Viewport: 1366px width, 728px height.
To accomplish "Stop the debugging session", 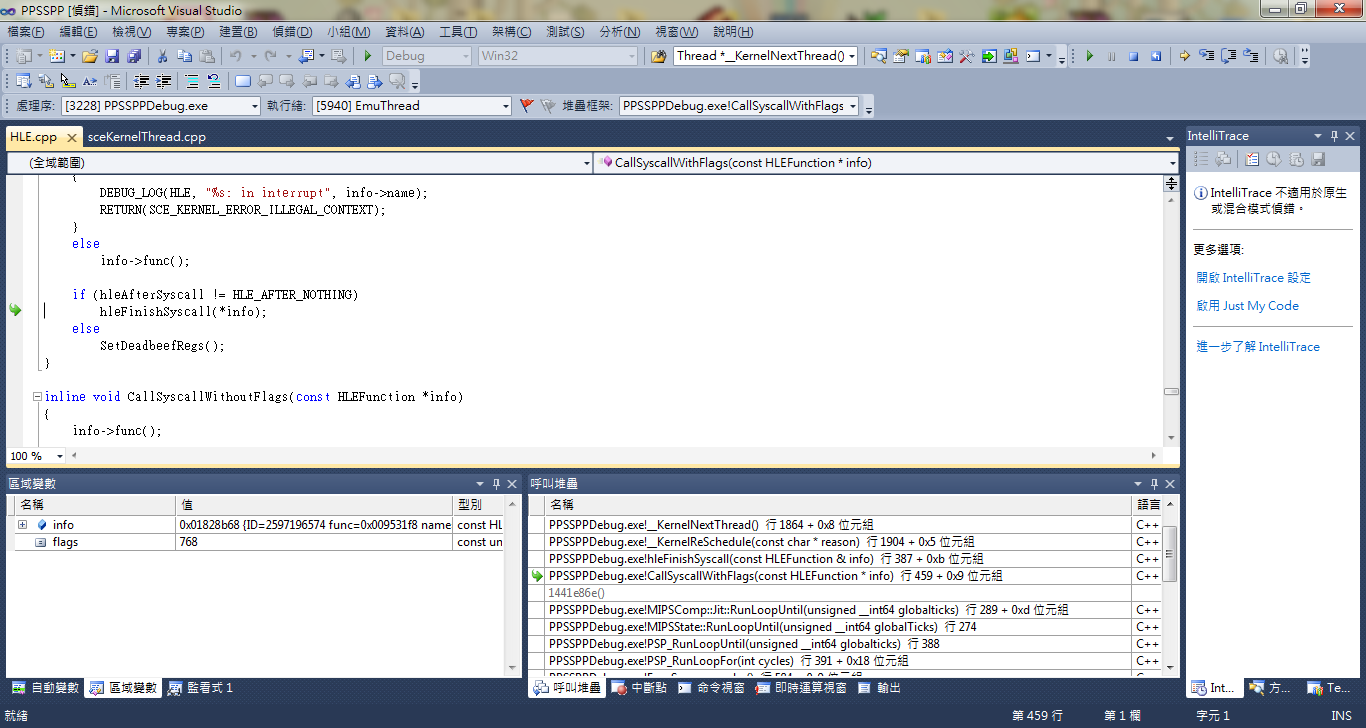I will coord(1134,56).
